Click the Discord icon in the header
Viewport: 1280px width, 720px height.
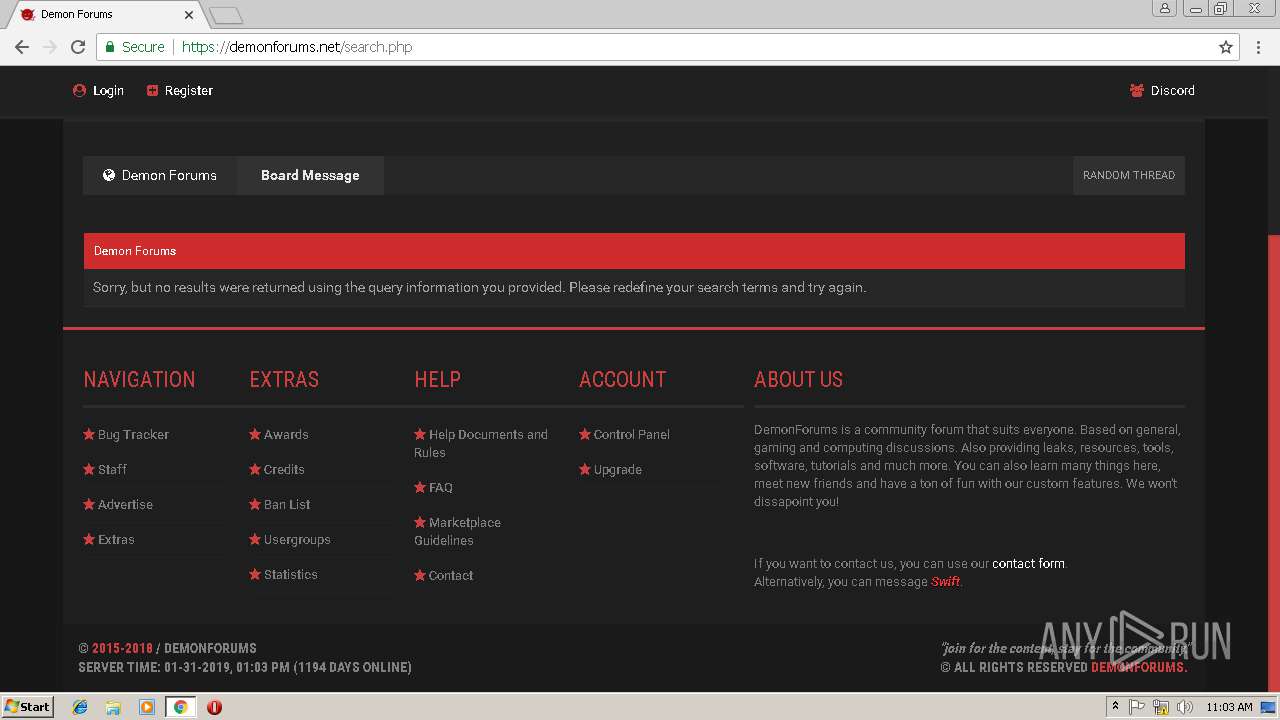(x=1137, y=90)
